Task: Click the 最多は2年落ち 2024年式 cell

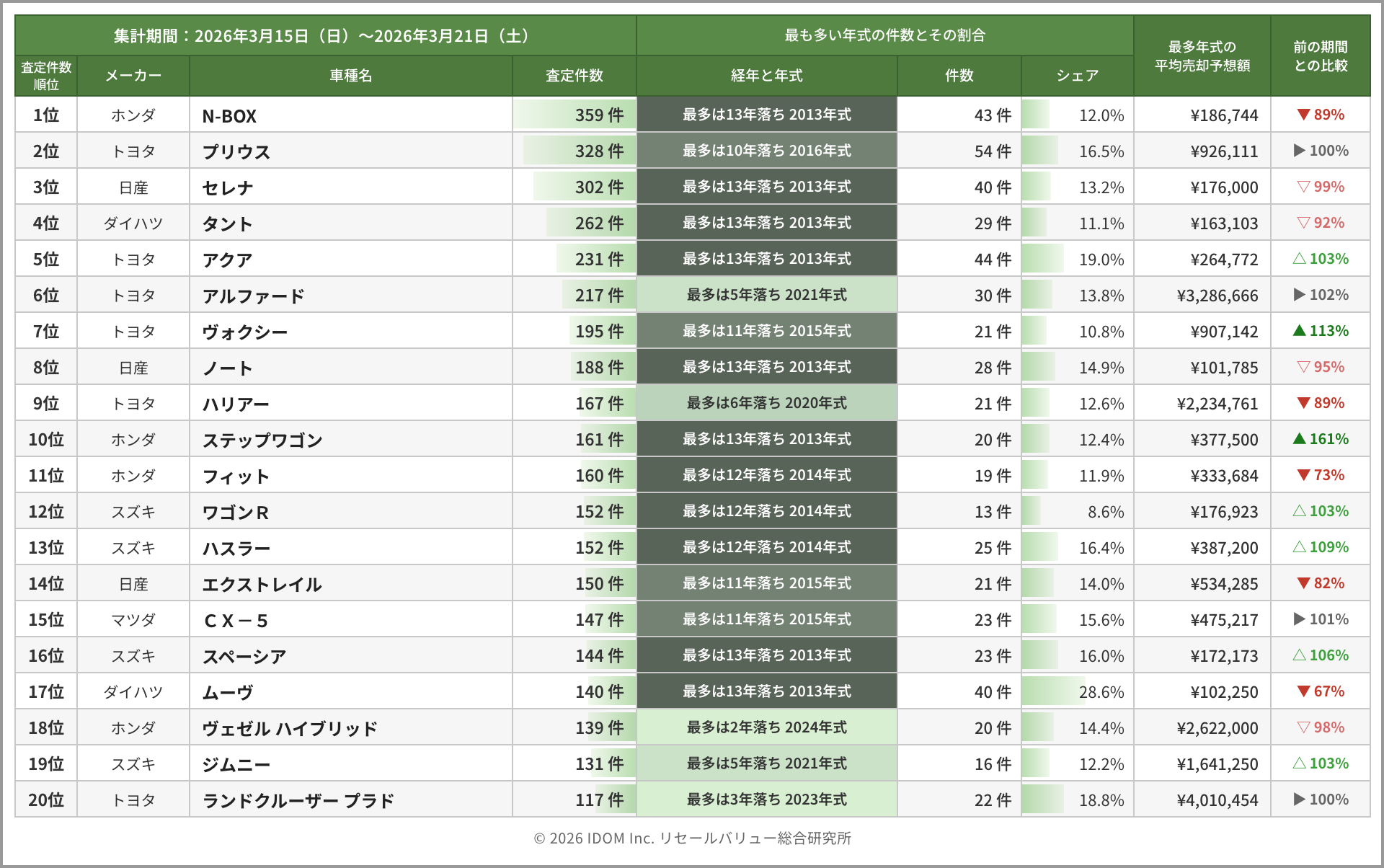Action: point(766,727)
